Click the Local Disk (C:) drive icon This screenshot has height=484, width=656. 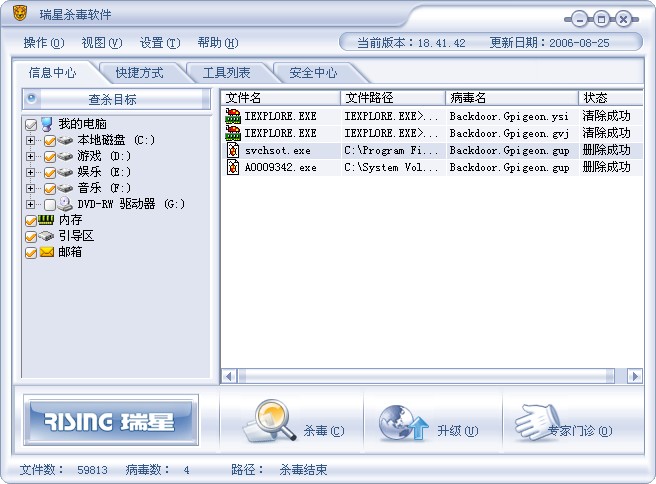pos(65,140)
